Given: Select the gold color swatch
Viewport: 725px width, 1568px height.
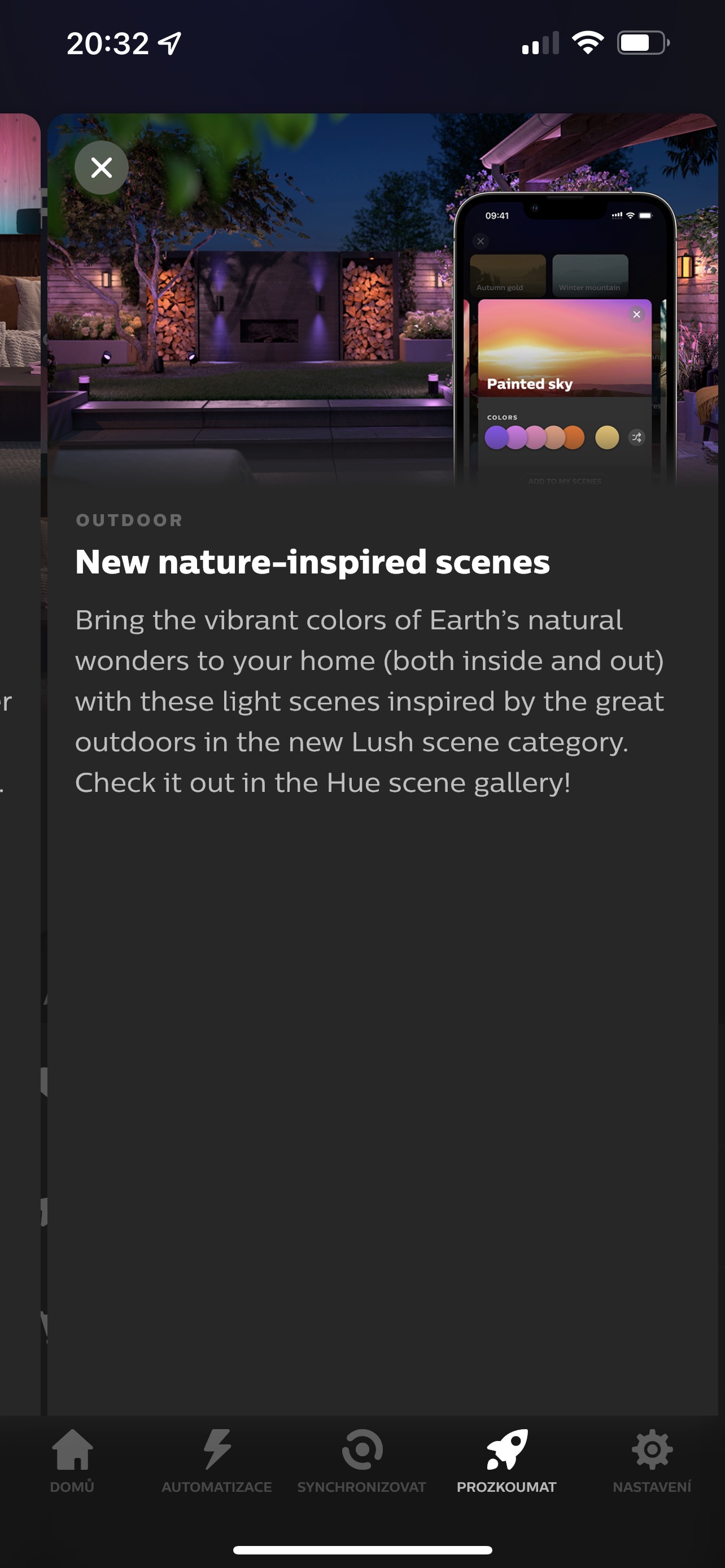Looking at the screenshot, I should click(x=607, y=437).
